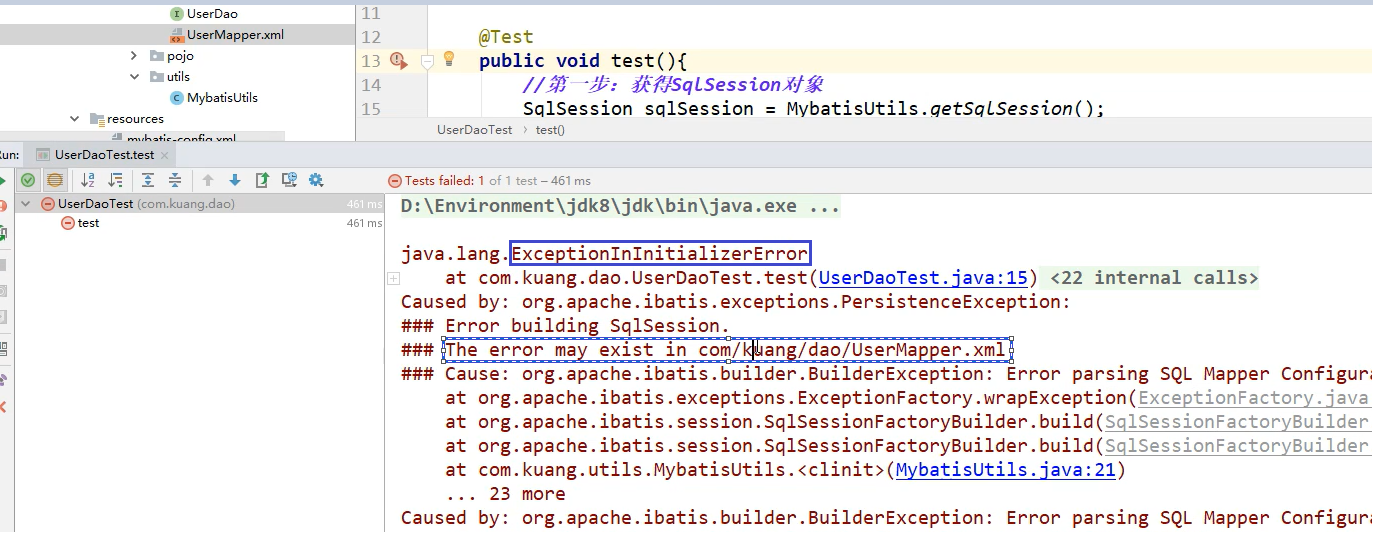Click UserDaoTest in editor breadcrumb
The image size is (1373, 539).
tap(474, 130)
